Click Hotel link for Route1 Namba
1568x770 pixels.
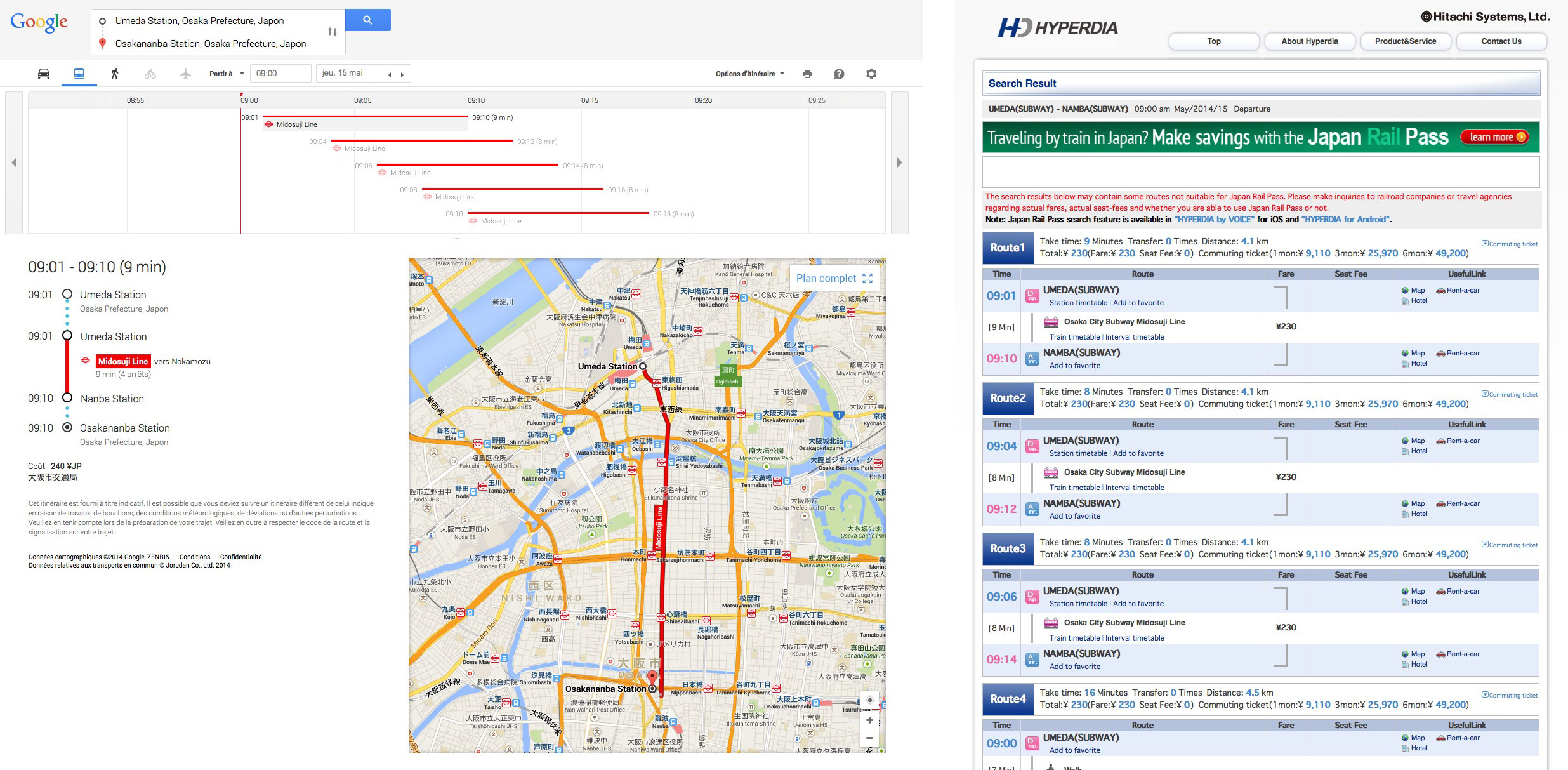(x=1414, y=364)
